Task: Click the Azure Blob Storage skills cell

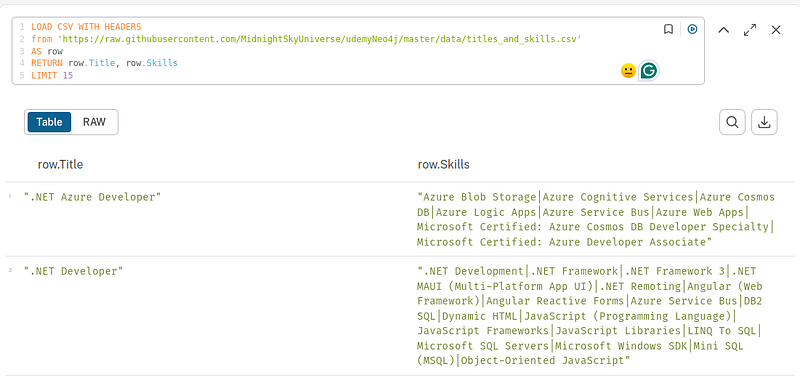Action: pos(596,219)
